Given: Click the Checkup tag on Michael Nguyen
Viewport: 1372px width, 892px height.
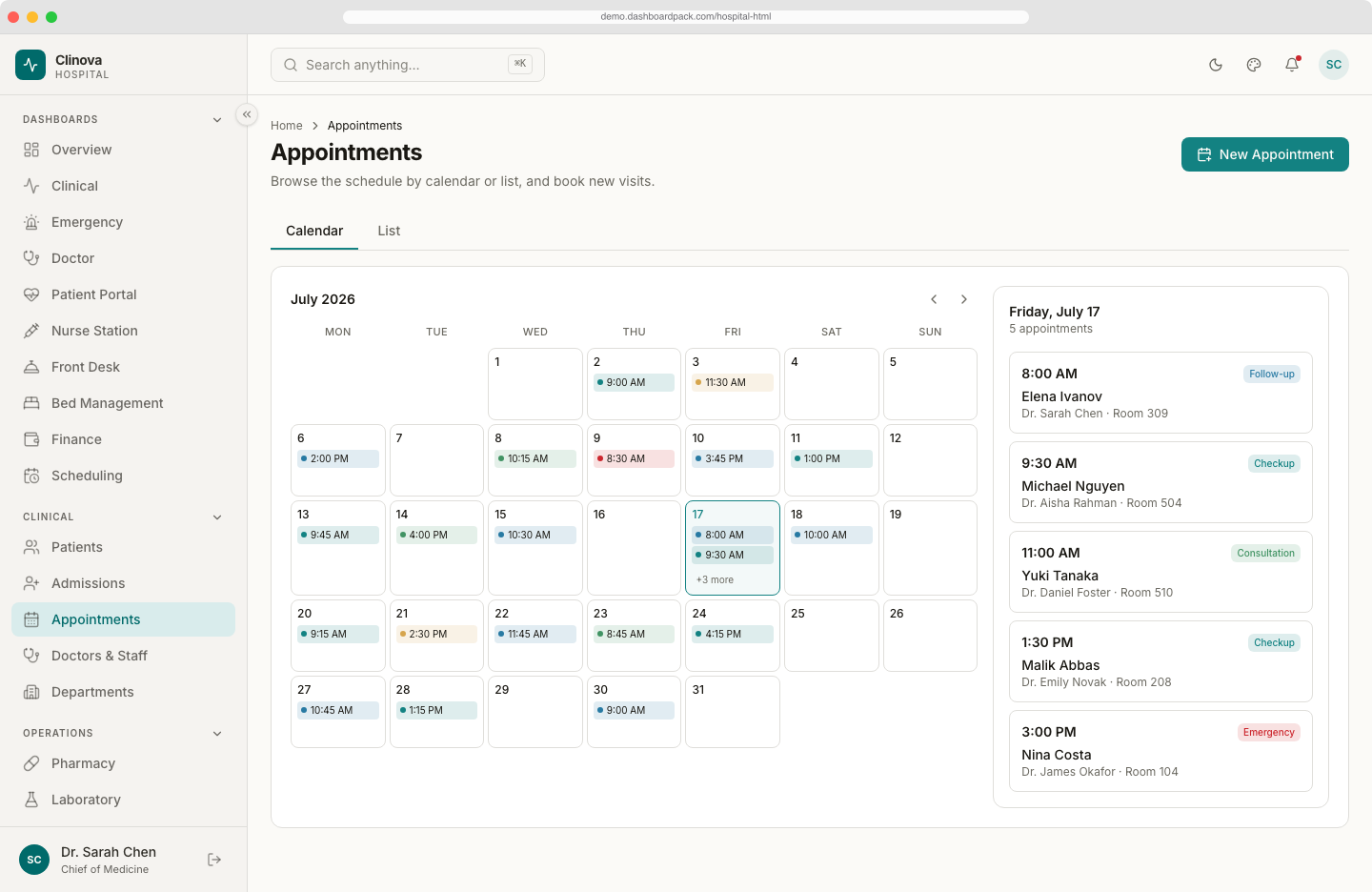Looking at the screenshot, I should pos(1274,463).
